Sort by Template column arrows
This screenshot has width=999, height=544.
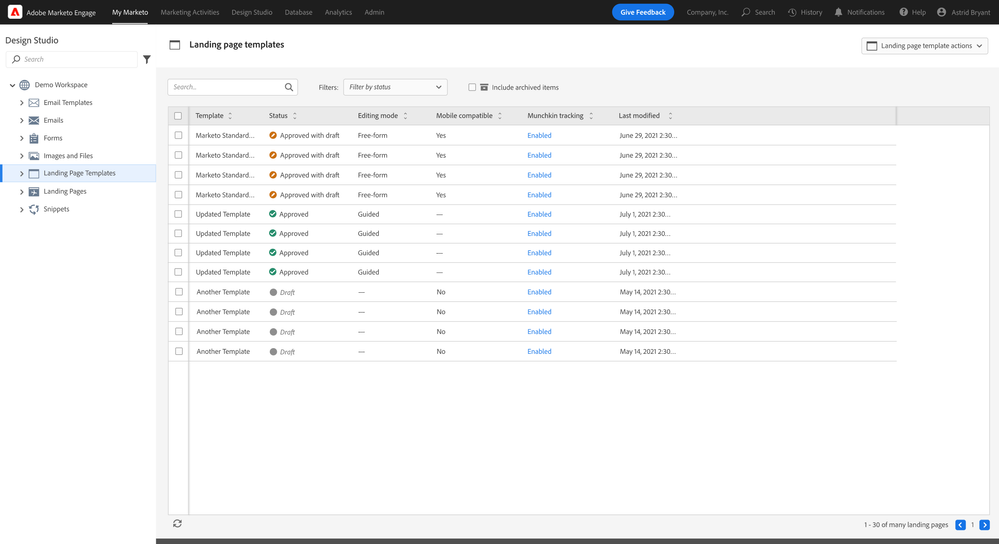pos(230,116)
